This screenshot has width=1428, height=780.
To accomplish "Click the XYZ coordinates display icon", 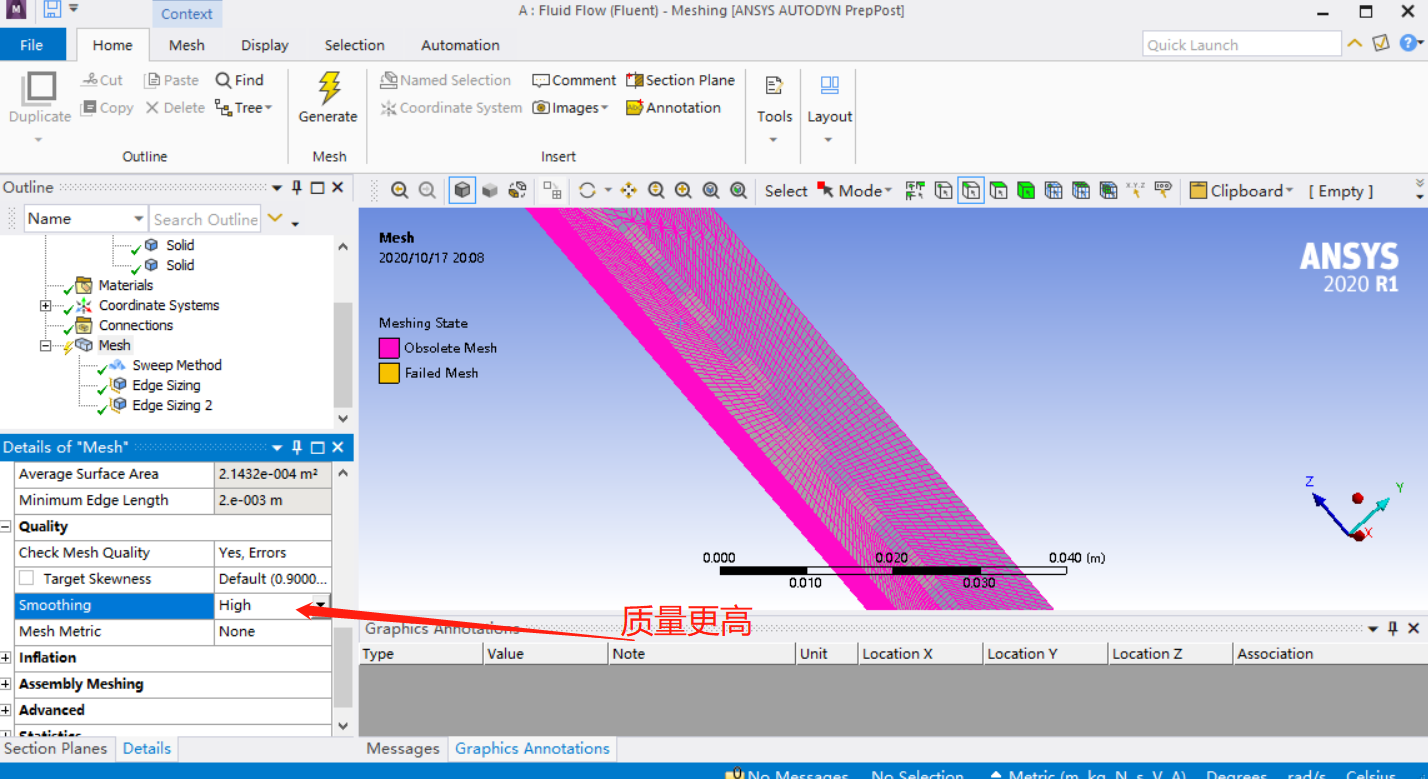I will (x=1135, y=190).
